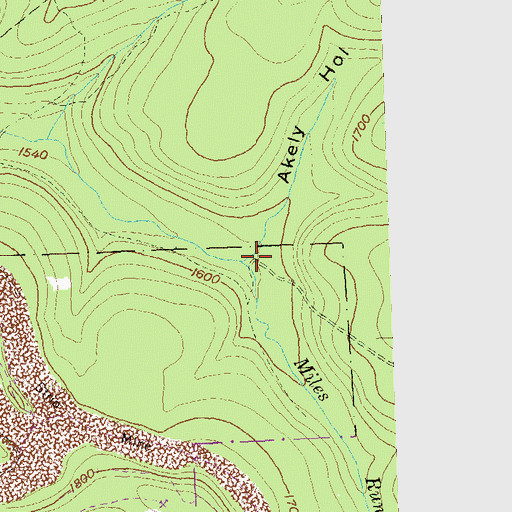This screenshot has width=512, height=512.
Task: Click the '1800' contour elevation label
Action: coord(82,481)
